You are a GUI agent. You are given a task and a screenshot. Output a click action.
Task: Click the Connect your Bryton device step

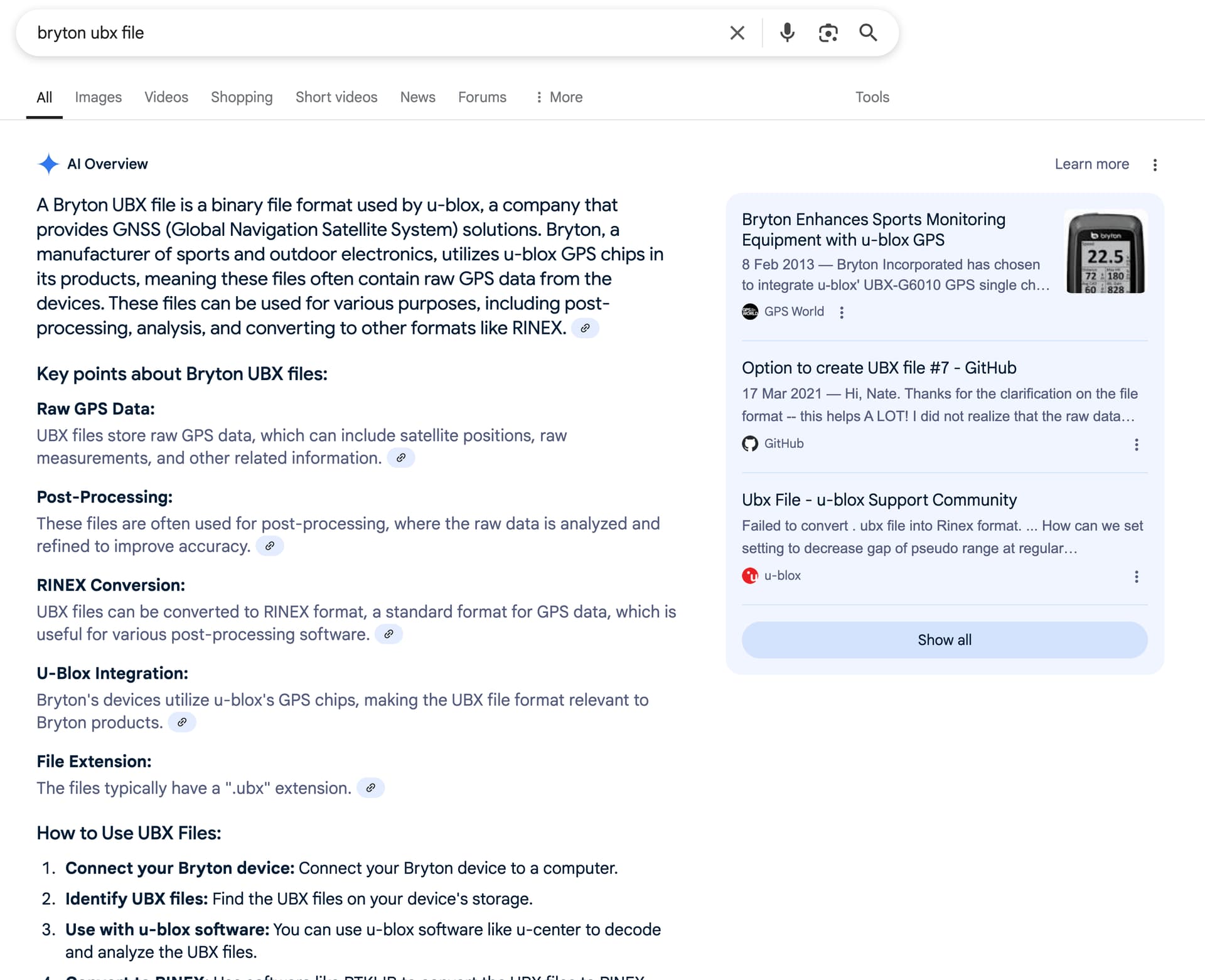(x=341, y=868)
